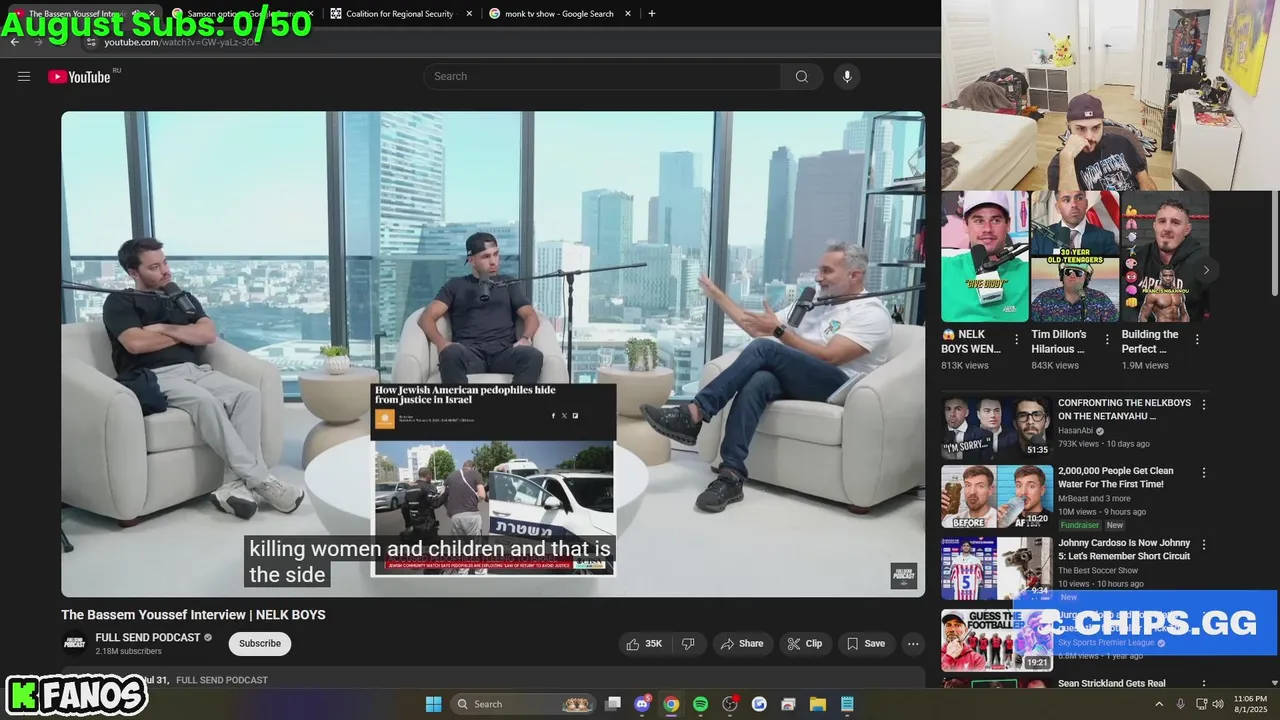
Task: Open the taskbar clock showing 11:06 PM
Action: (1250, 704)
